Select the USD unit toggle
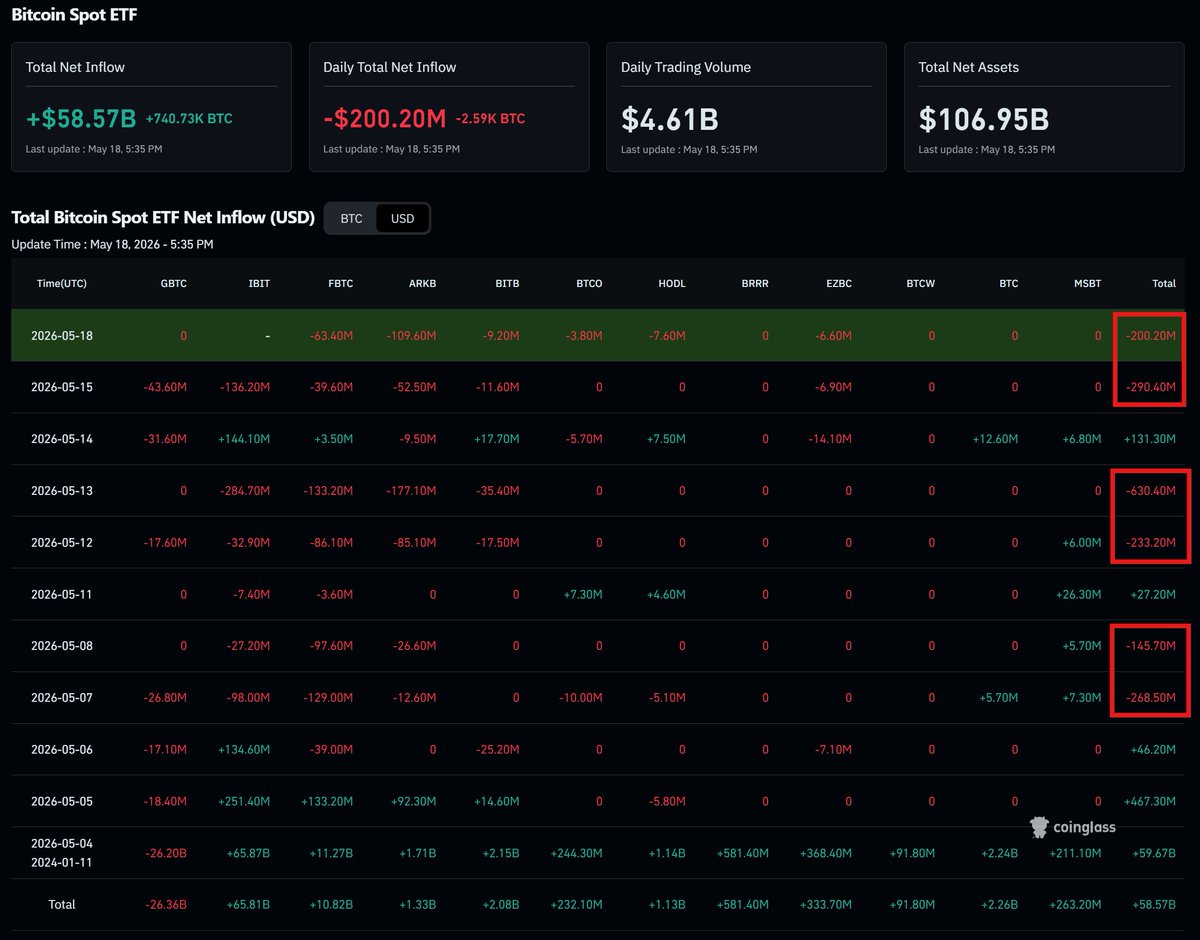 [x=402, y=218]
